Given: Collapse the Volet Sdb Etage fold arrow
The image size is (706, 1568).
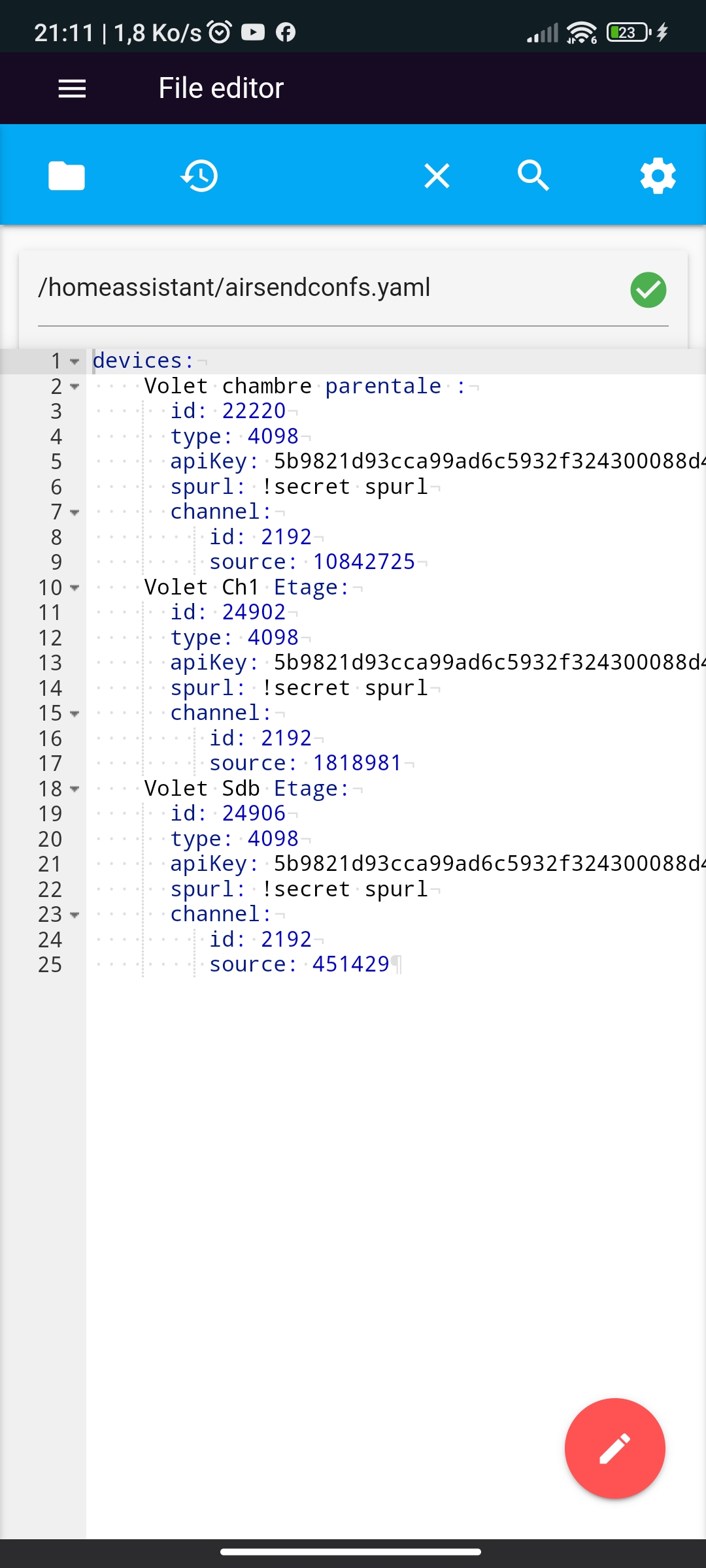Looking at the screenshot, I should tap(75, 789).
